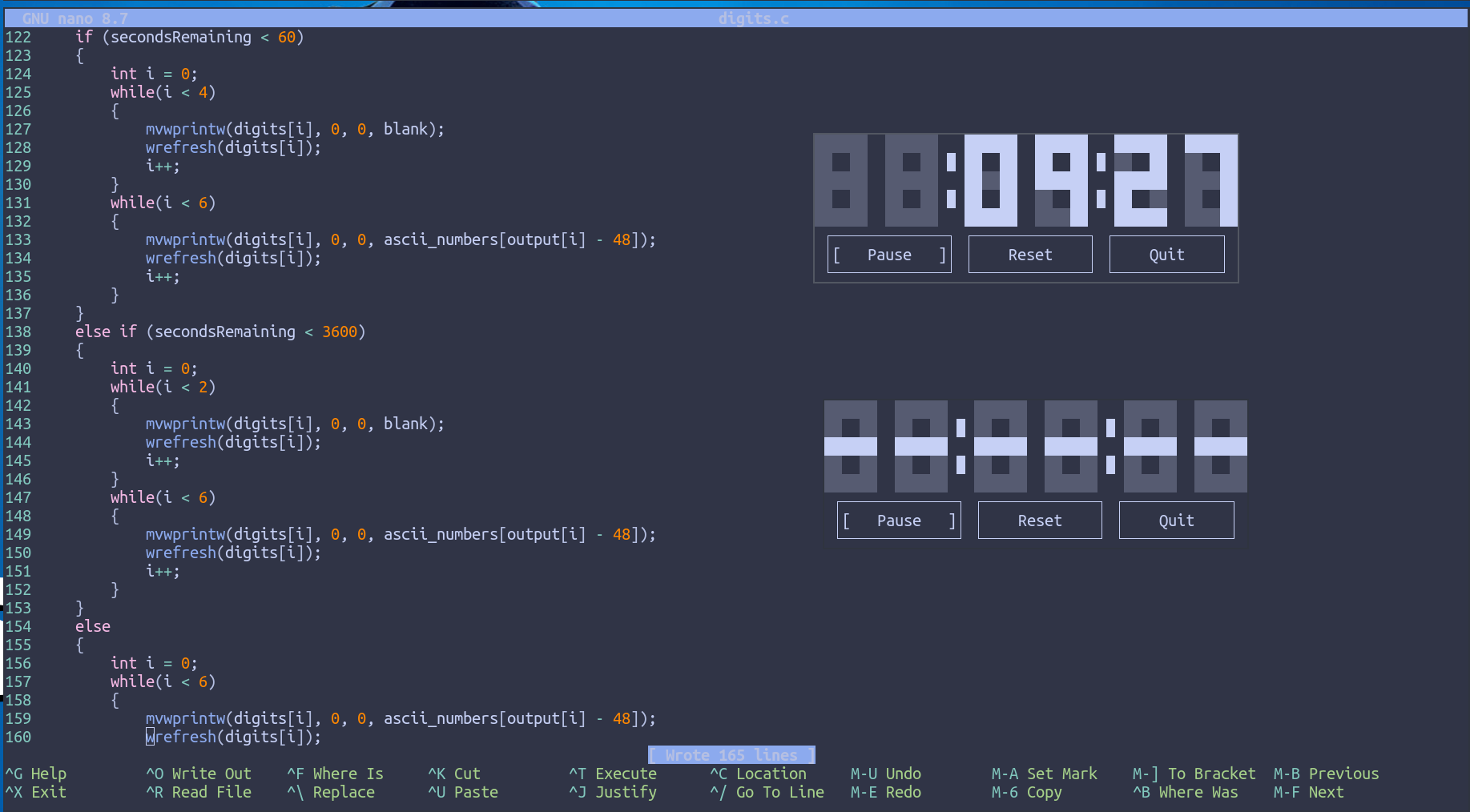Click line number 160 in the gutter
The width and height of the screenshot is (1470, 812).
coord(18,737)
